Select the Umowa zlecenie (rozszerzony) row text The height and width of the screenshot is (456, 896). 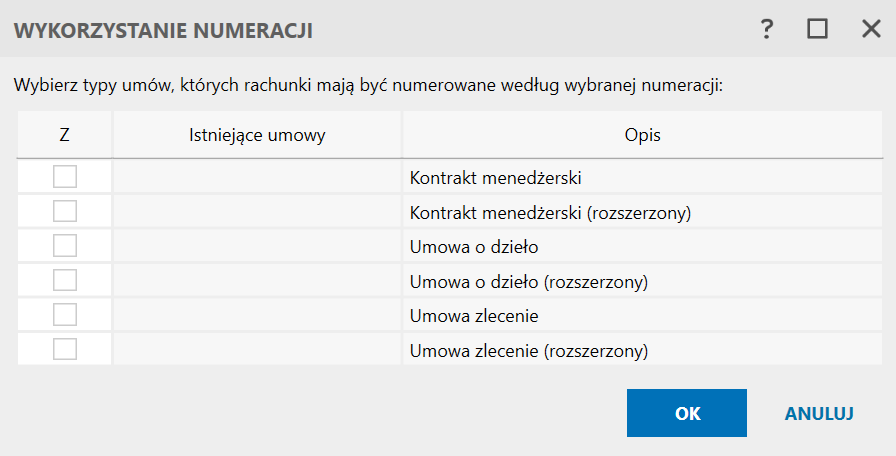click(x=529, y=351)
